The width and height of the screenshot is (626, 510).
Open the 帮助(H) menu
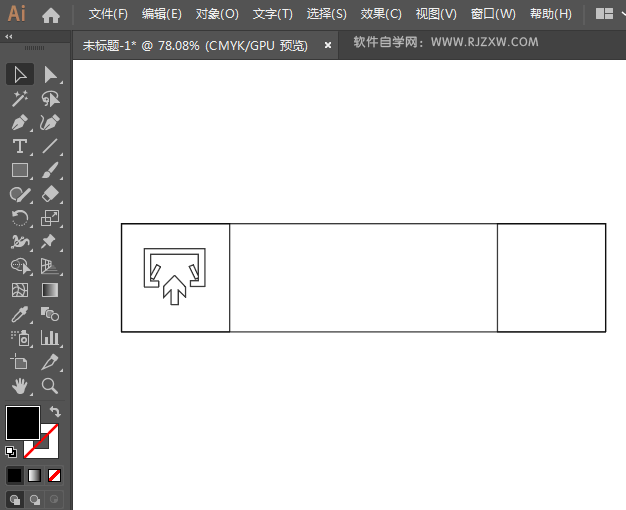(551, 14)
